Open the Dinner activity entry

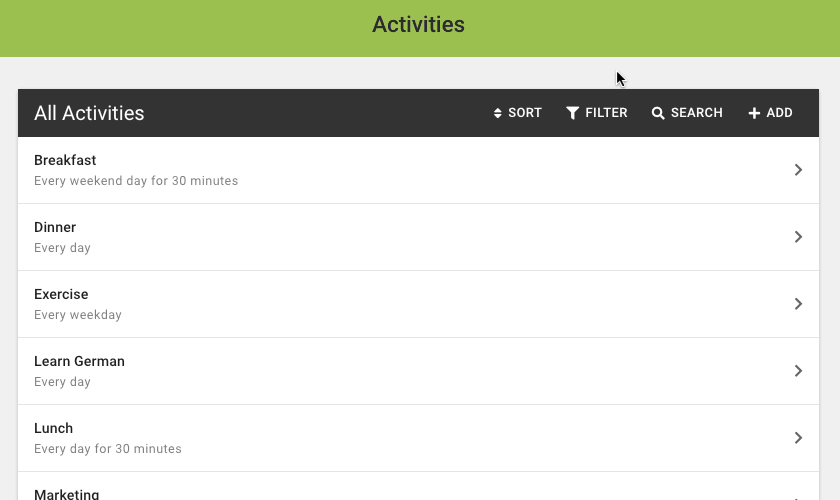(x=55, y=227)
